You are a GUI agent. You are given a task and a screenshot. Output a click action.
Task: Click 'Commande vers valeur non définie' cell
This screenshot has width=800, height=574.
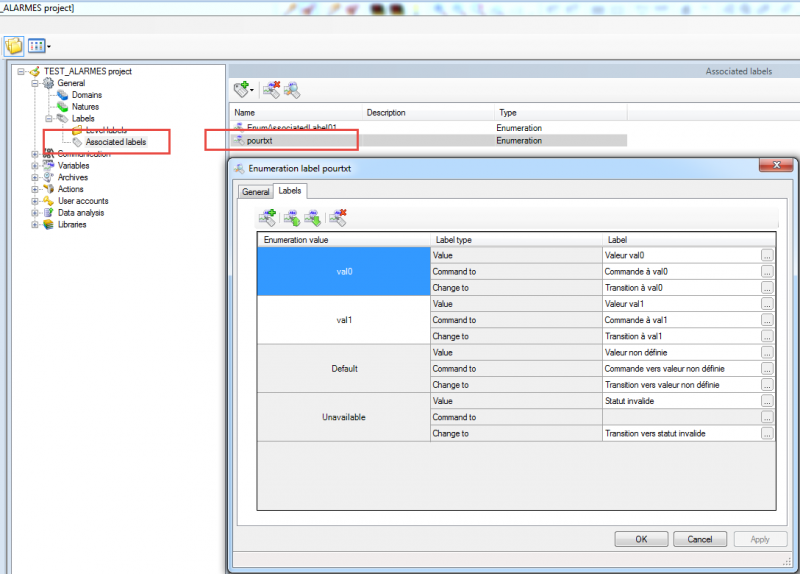682,368
